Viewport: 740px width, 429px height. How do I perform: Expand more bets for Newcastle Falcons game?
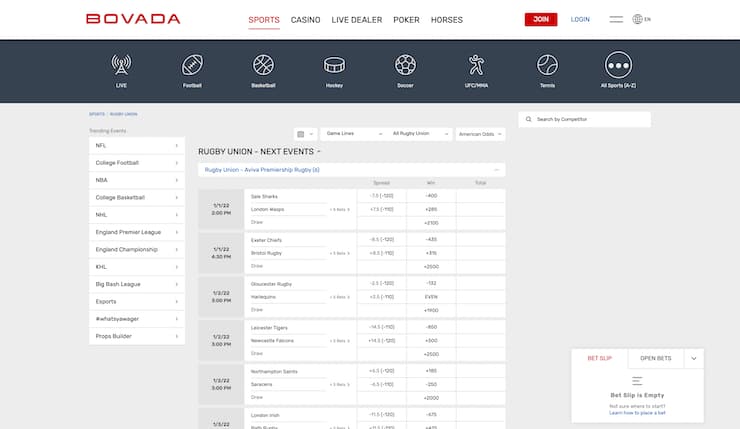[340, 341]
